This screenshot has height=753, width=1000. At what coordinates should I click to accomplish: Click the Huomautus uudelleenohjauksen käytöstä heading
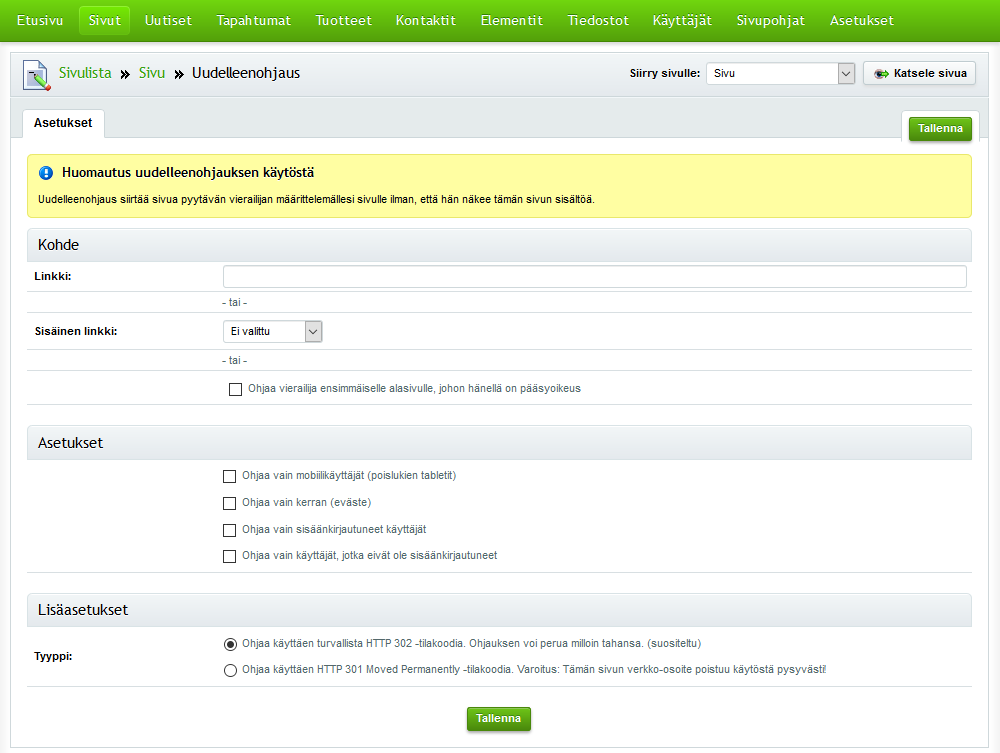click(188, 173)
